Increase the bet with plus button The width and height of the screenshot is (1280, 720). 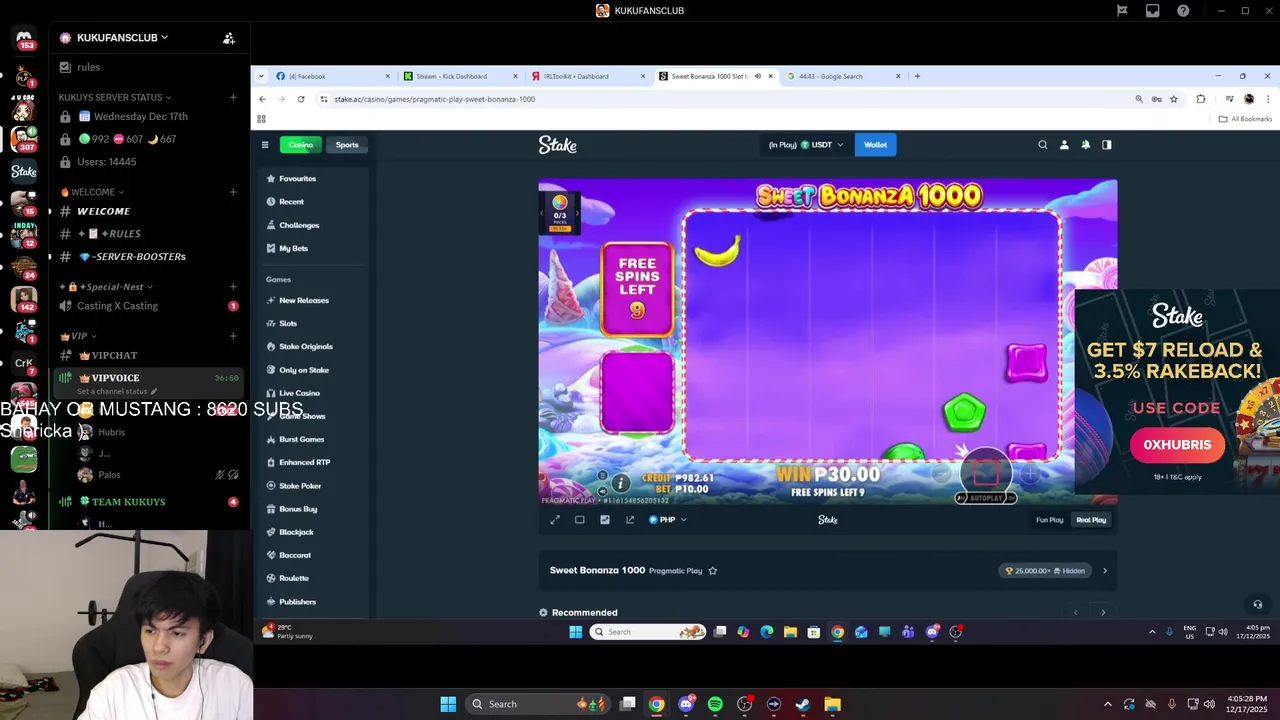(x=1031, y=474)
